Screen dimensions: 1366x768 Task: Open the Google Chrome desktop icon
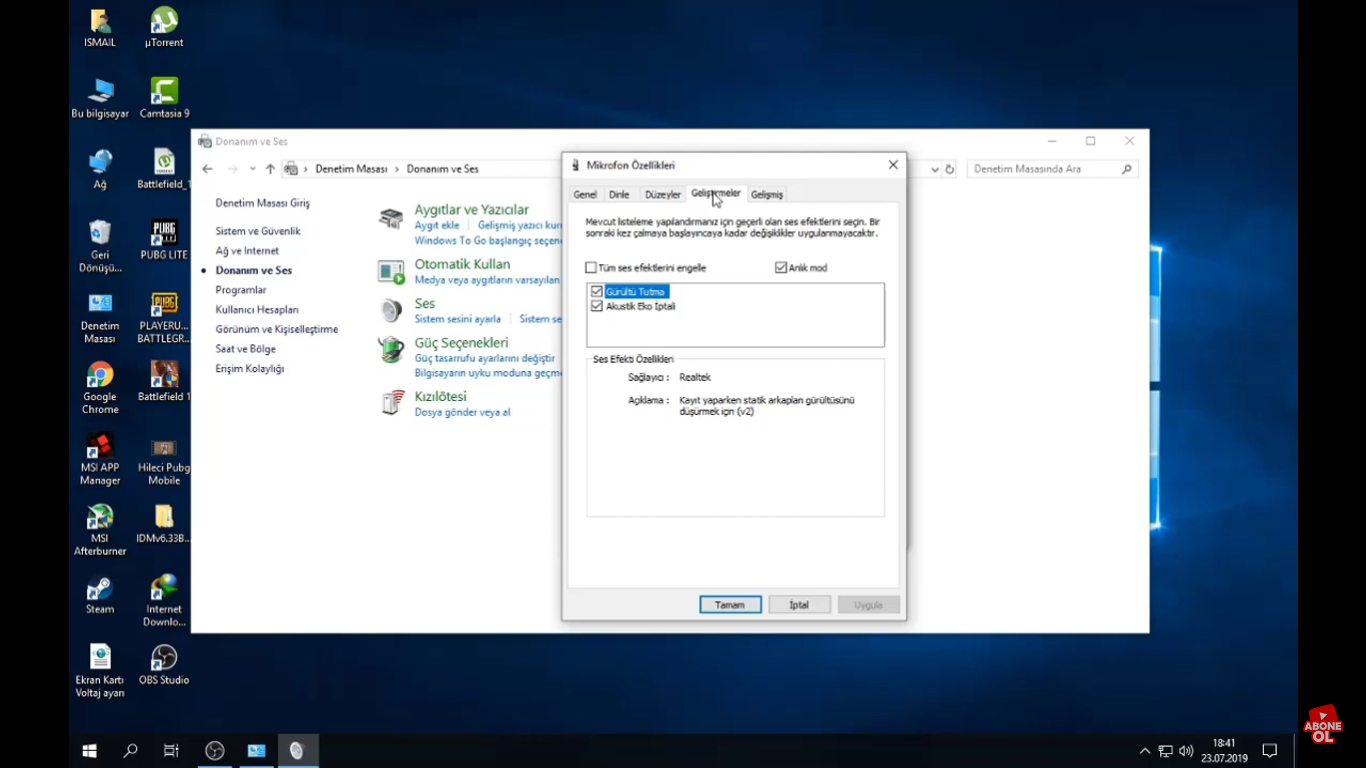pyautogui.click(x=100, y=376)
